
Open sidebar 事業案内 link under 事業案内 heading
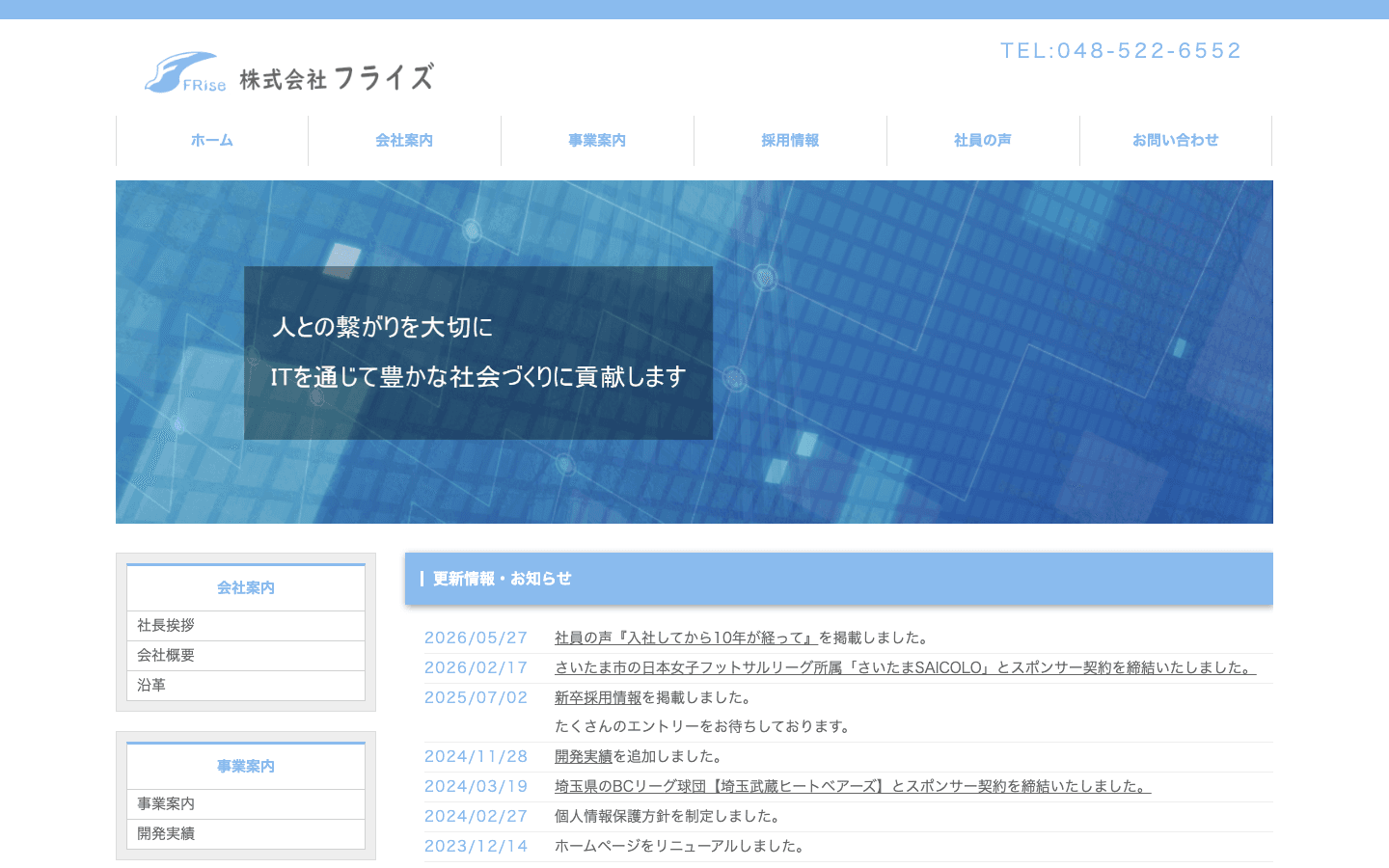(246, 803)
